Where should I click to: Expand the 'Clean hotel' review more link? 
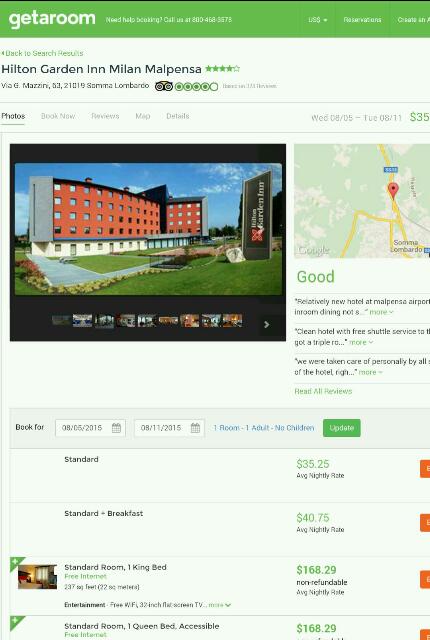pos(361,342)
